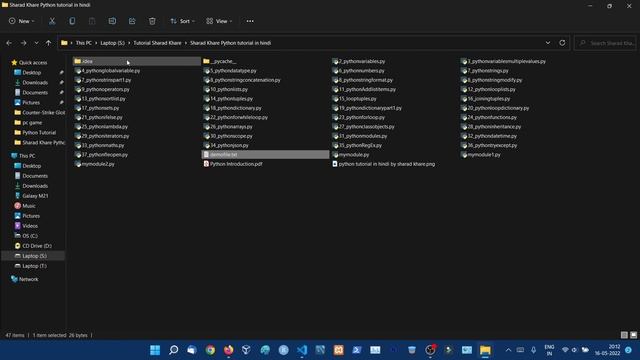Go back with the Back arrow
640x360 pixels.
pos(9,43)
